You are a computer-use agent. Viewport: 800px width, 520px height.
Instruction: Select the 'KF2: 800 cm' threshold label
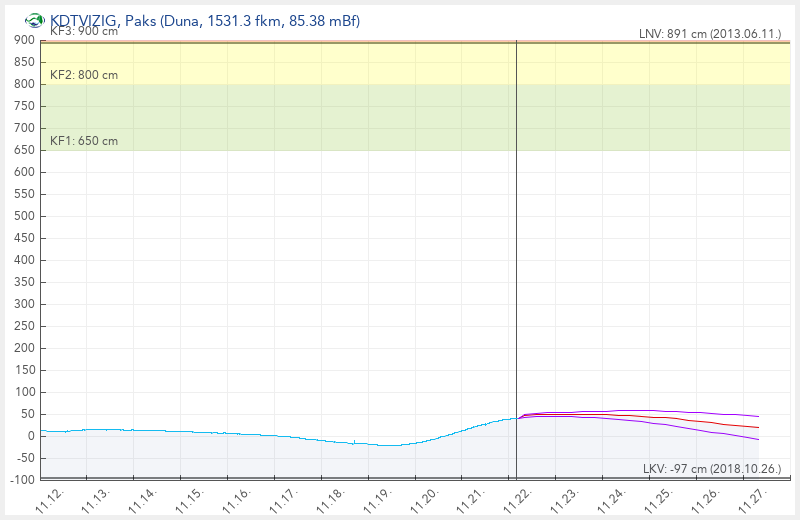(x=83, y=75)
